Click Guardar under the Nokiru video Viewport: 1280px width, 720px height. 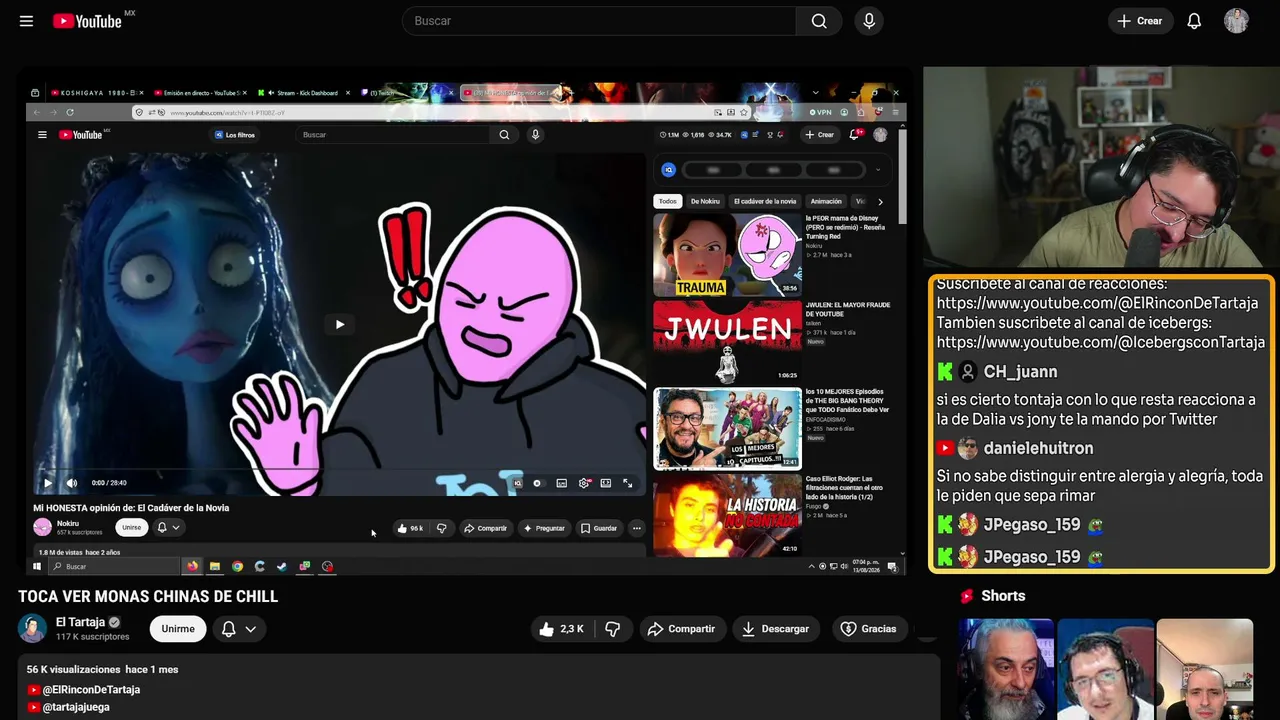point(598,528)
